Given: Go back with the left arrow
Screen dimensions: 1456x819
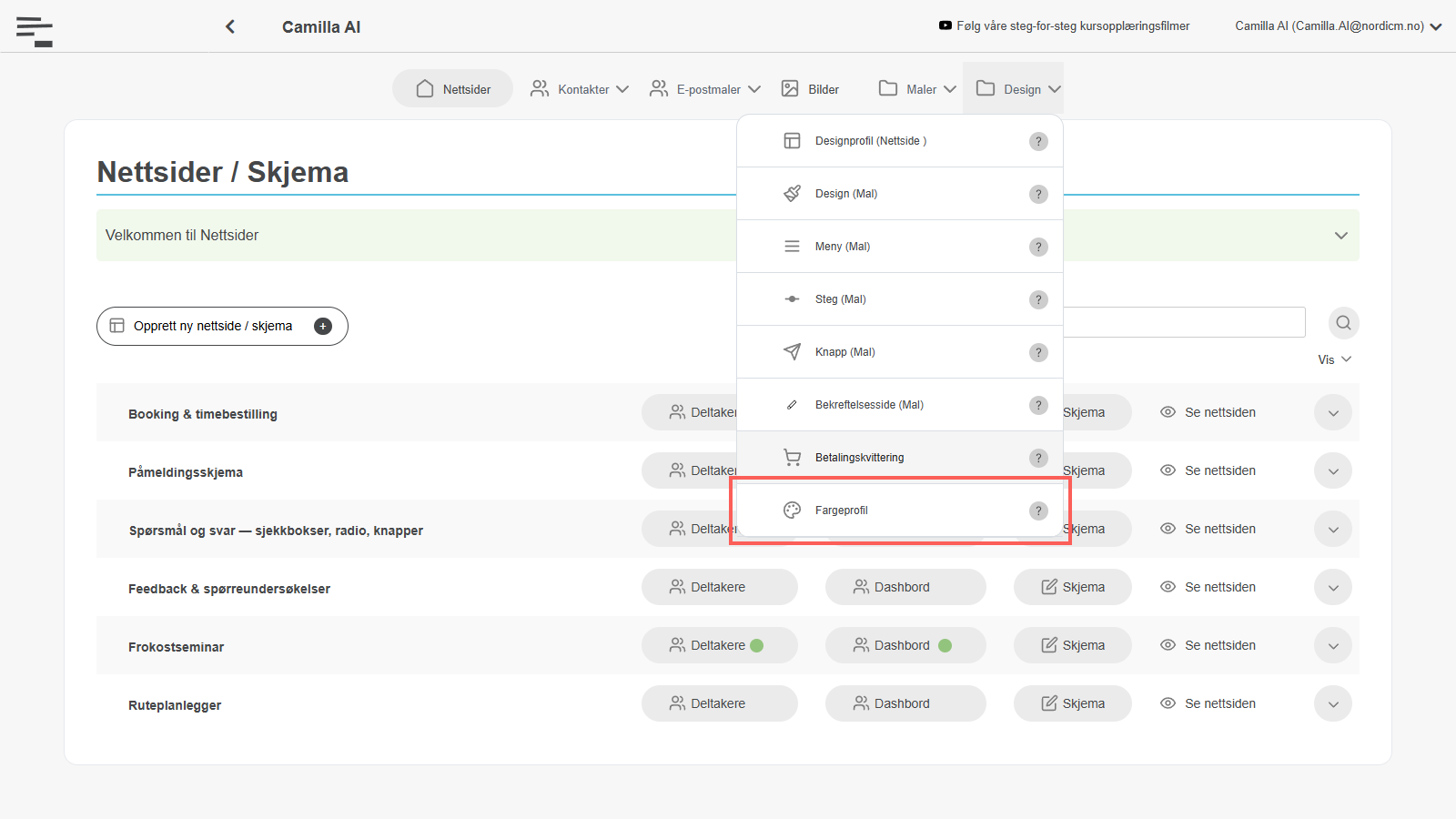Looking at the screenshot, I should (x=230, y=26).
